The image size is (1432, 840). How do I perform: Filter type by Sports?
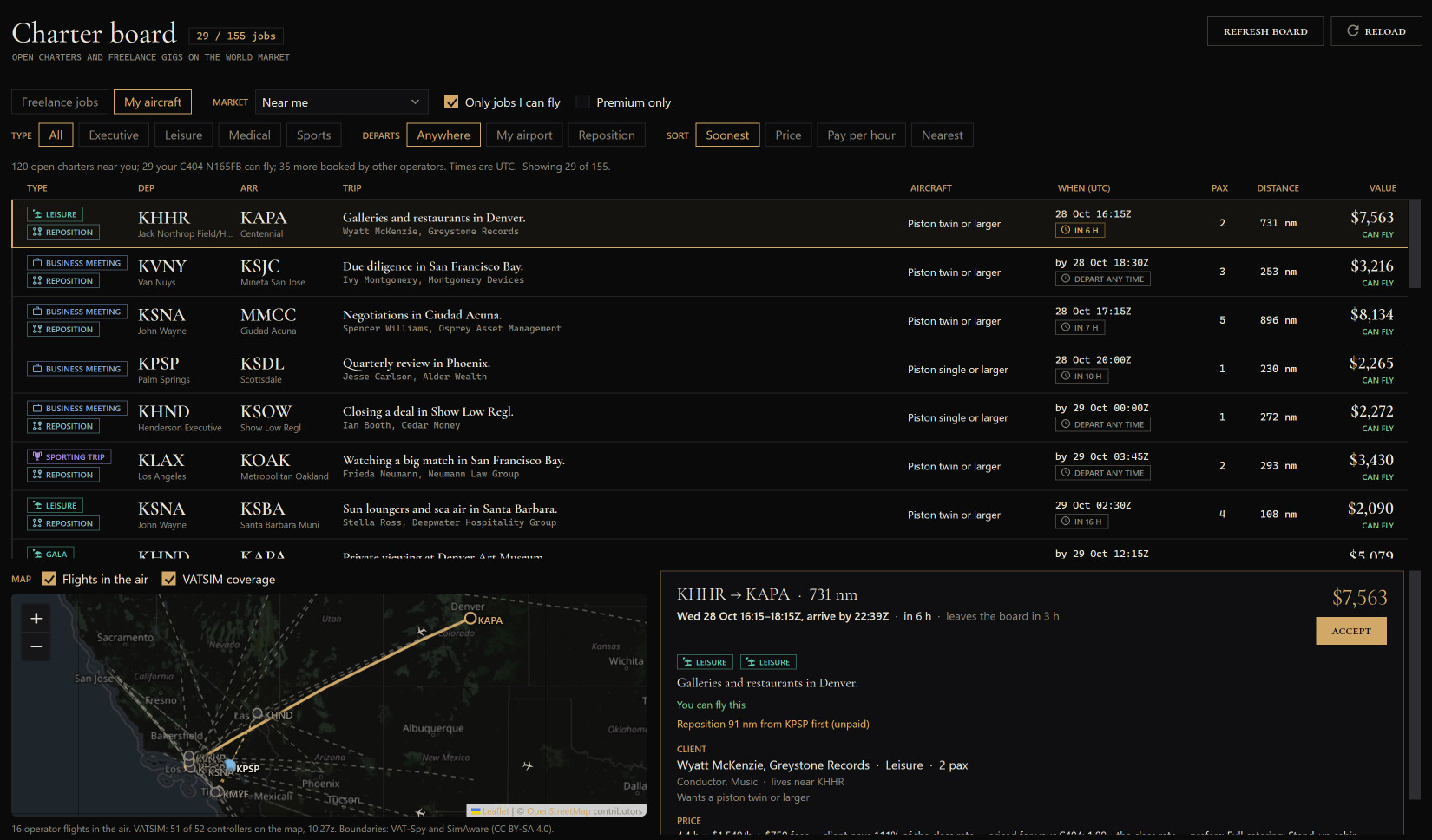[x=313, y=135]
